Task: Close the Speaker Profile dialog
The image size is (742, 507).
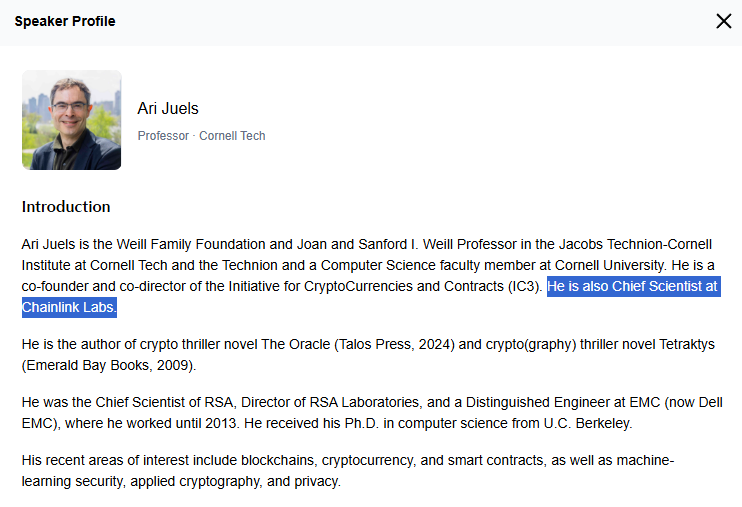Action: [x=724, y=21]
